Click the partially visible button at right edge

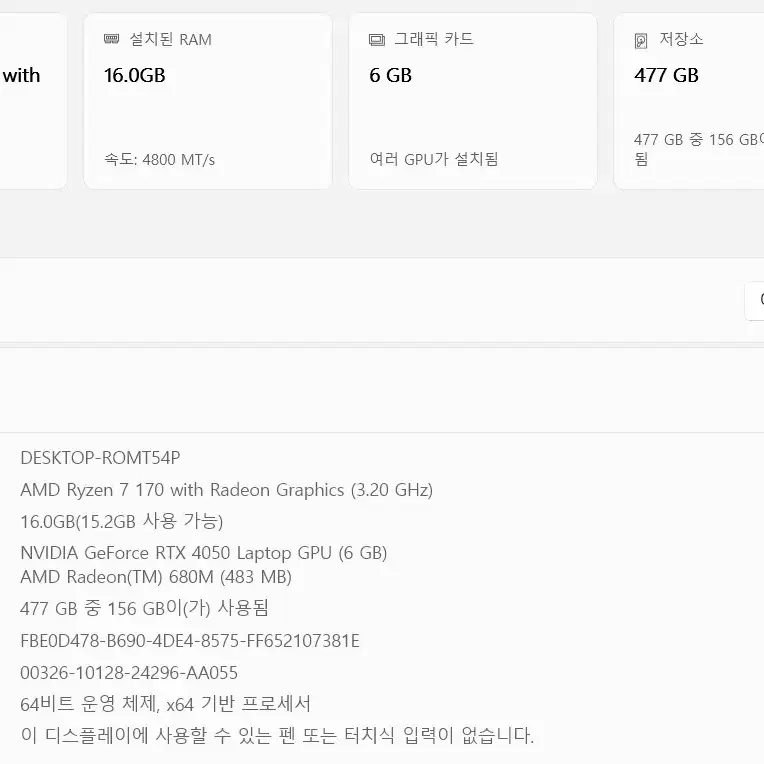pyautogui.click(x=754, y=301)
